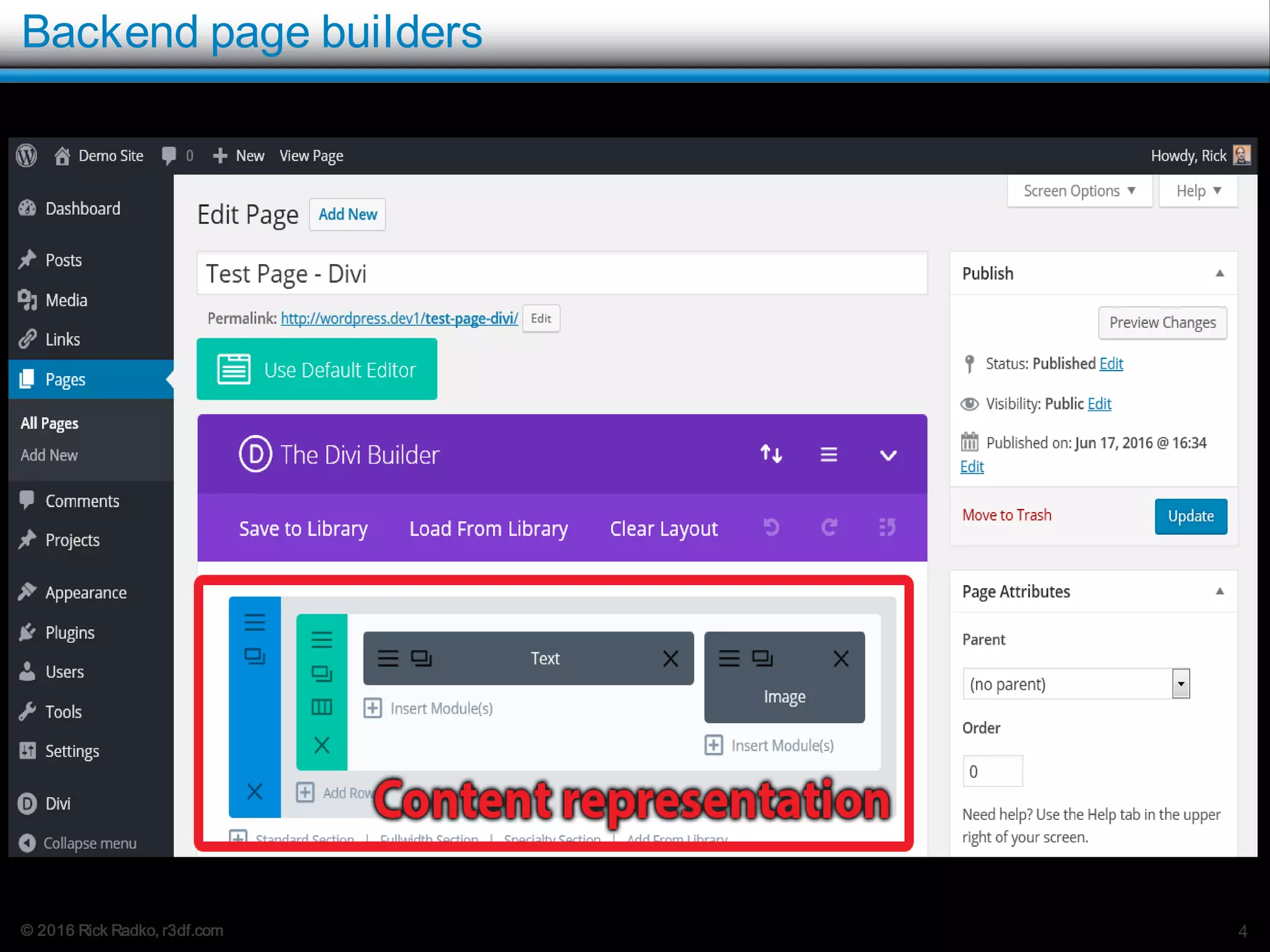Screen dimensions: 1270x952
Task: Open the WordPress logo menu
Action: pyautogui.click(x=26, y=156)
